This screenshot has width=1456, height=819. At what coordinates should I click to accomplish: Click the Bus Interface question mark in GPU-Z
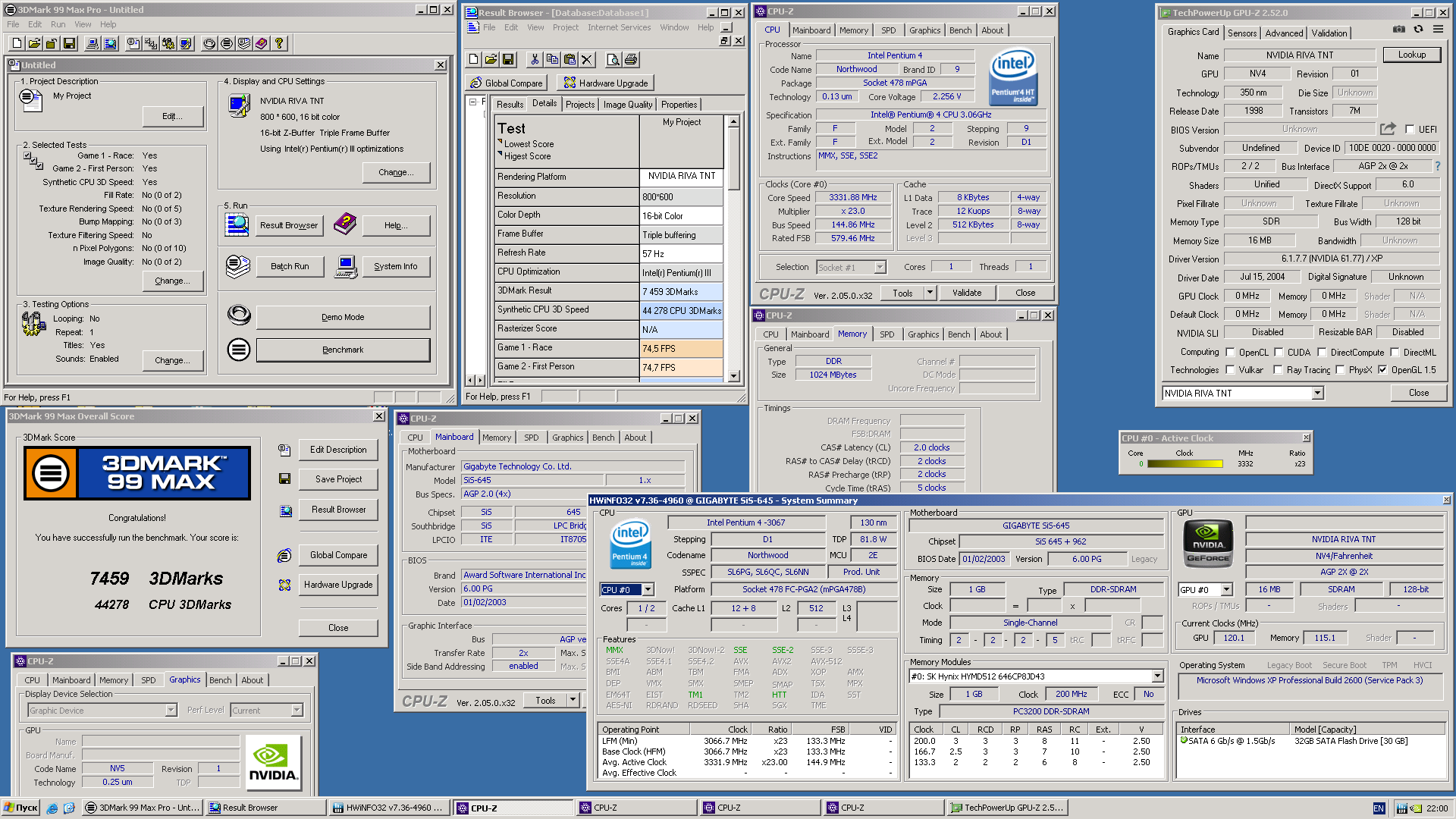click(x=1437, y=166)
